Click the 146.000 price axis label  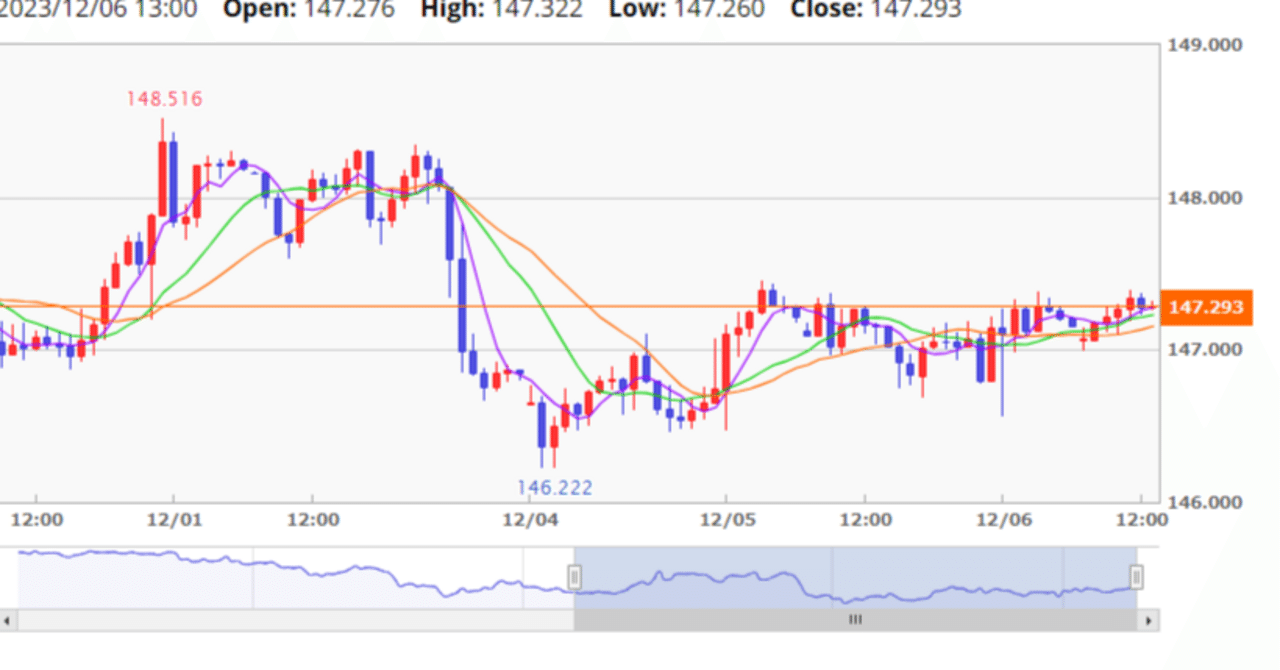pyautogui.click(x=1205, y=502)
